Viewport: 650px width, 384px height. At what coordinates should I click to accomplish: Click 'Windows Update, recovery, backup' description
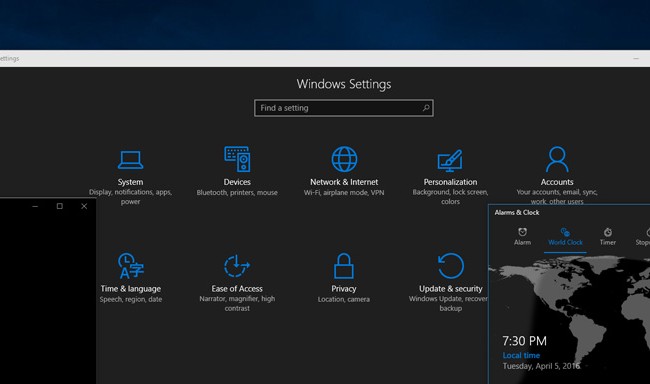coord(449,303)
